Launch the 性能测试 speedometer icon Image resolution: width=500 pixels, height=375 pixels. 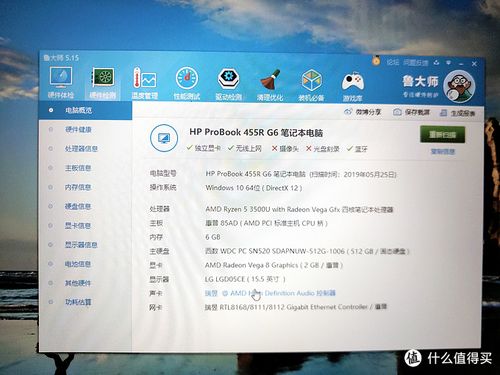point(187,84)
